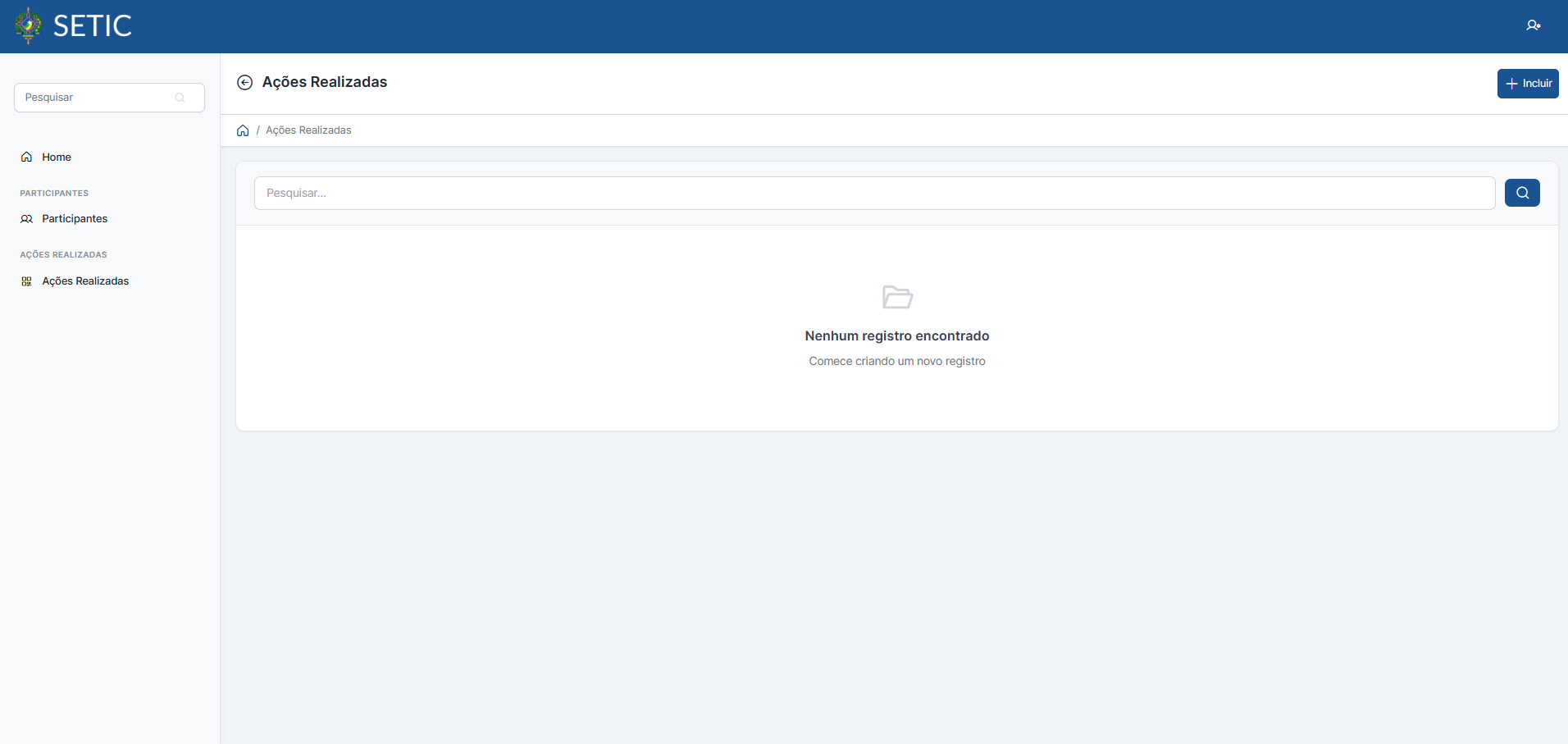Click the empty folder icon
The height and width of the screenshot is (744, 1568).
click(897, 297)
